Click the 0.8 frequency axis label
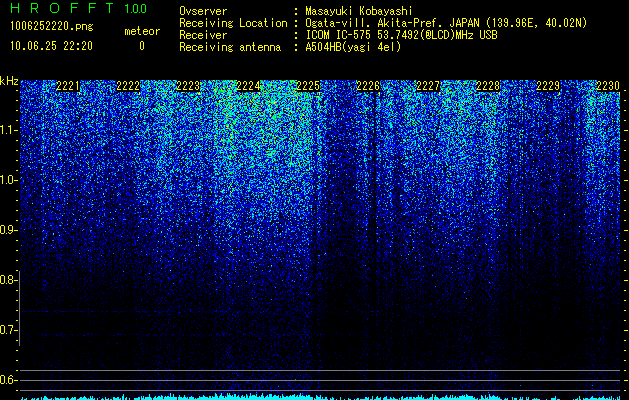629x400 pixels. tap(8, 280)
